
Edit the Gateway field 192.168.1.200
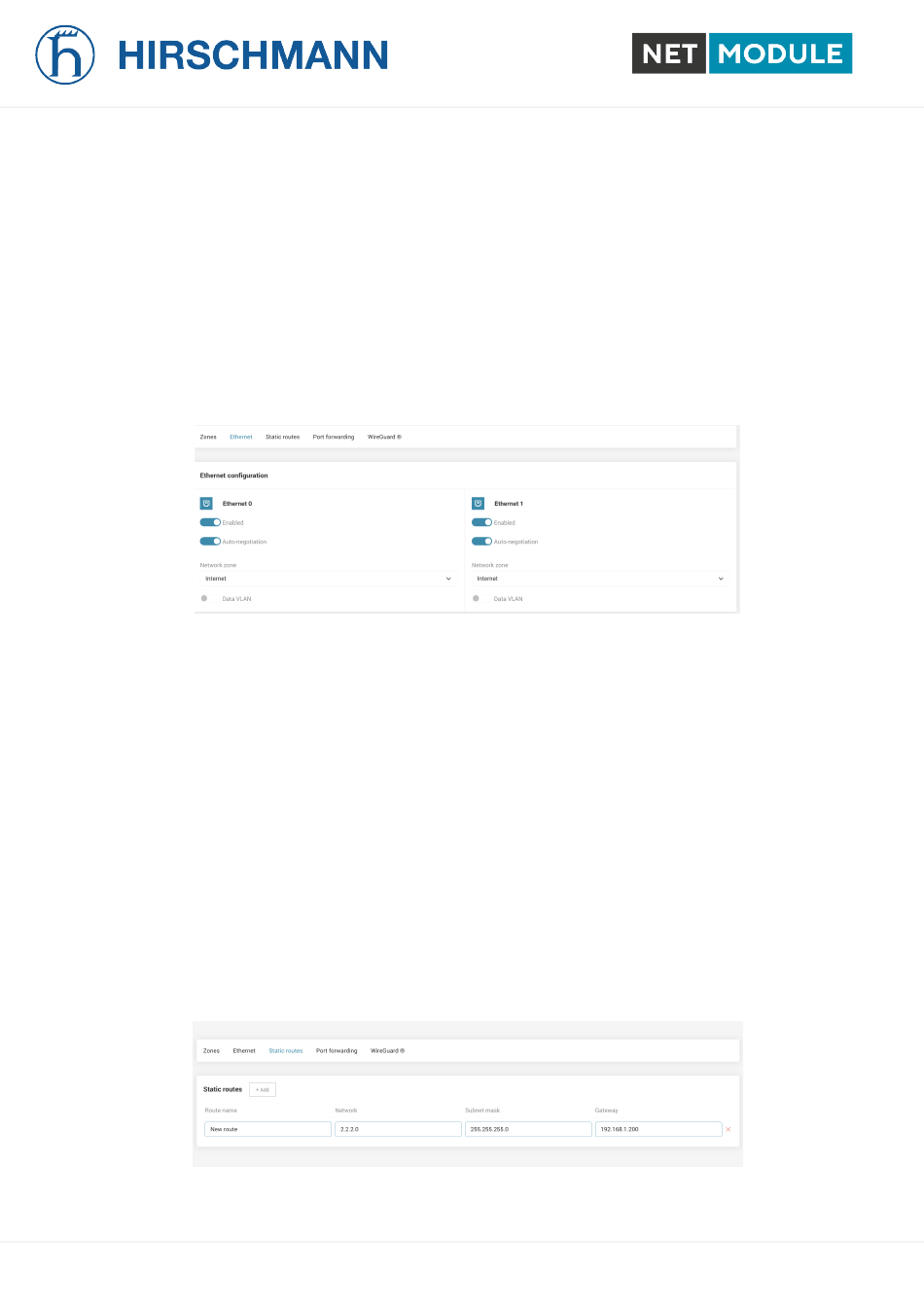(x=658, y=1129)
